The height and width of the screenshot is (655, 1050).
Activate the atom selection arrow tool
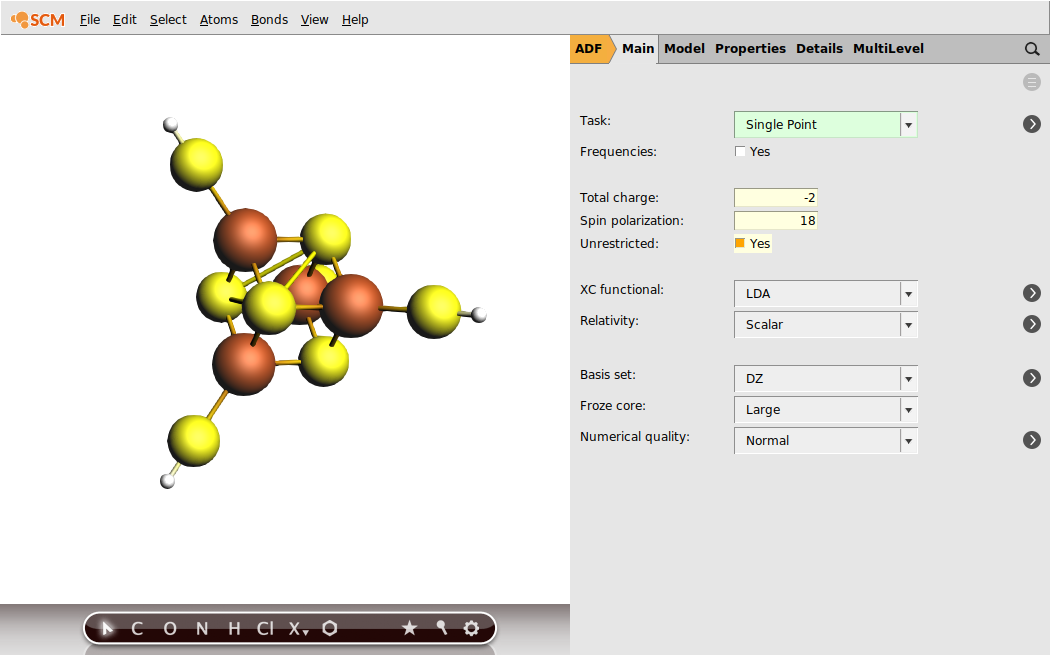(x=107, y=628)
